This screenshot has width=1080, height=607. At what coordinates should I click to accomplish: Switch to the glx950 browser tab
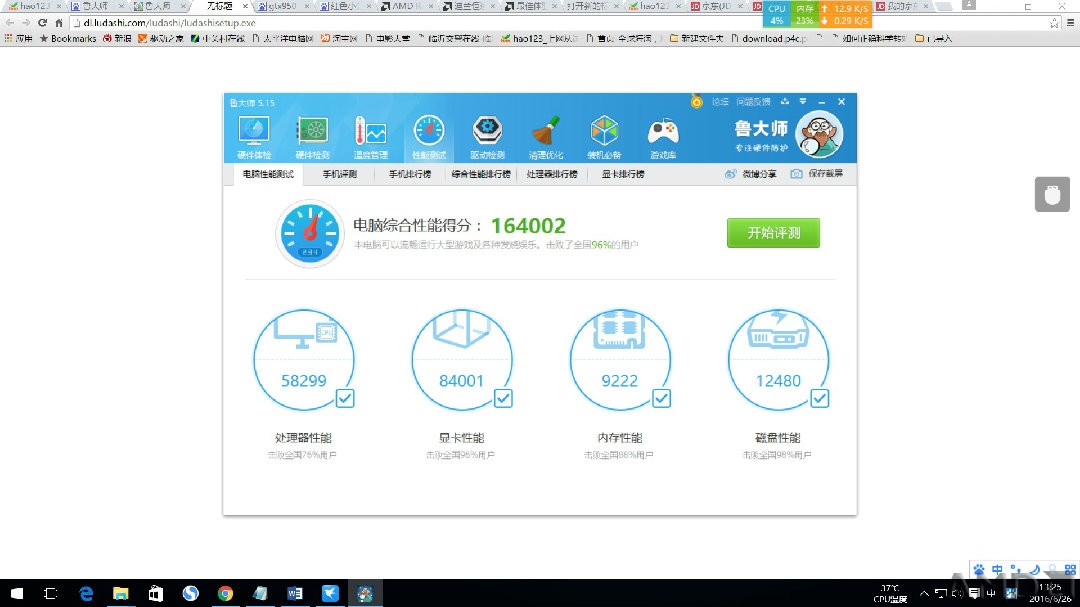[x=282, y=6]
